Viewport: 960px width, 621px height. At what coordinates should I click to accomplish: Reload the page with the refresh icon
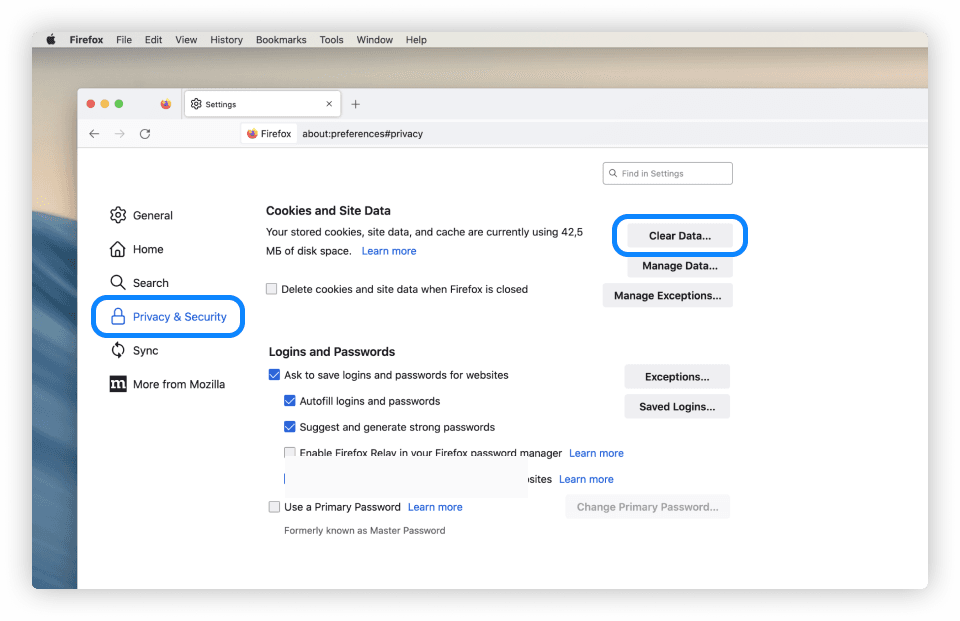pyautogui.click(x=145, y=134)
